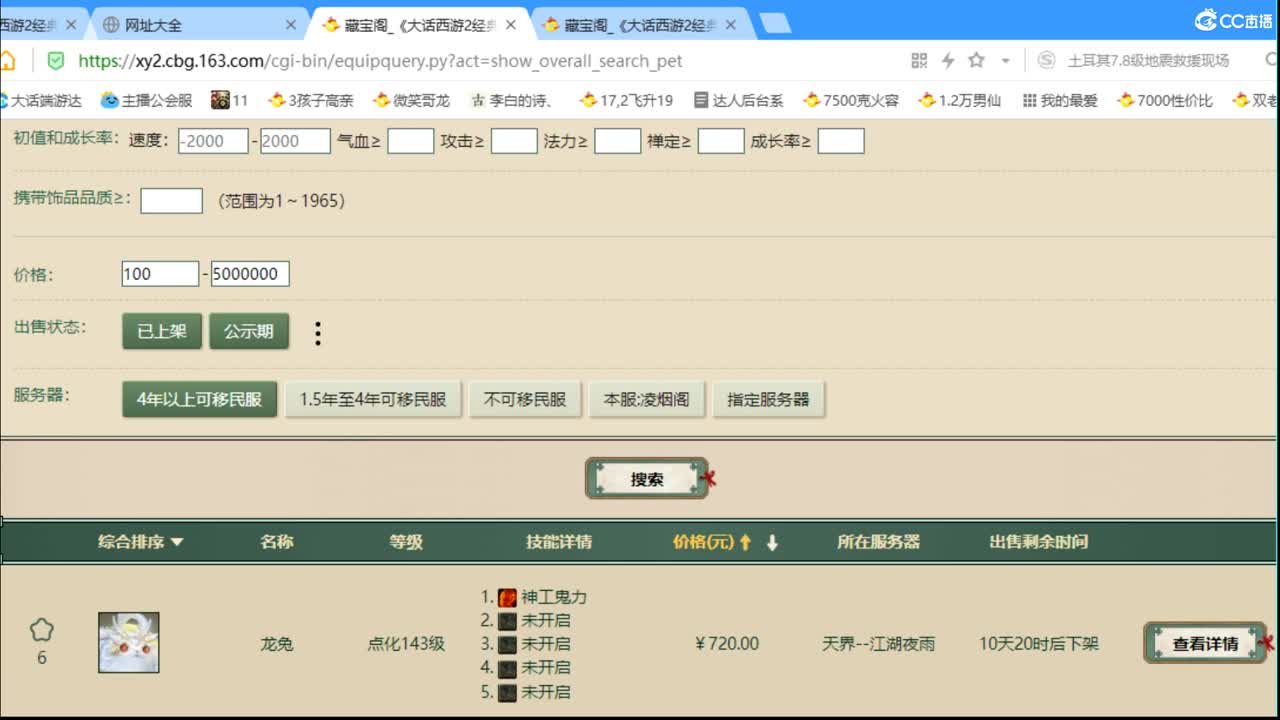This screenshot has width=1280, height=720.
Task: Open the 达人后台系 bookmark
Action: pyautogui.click(x=738, y=100)
